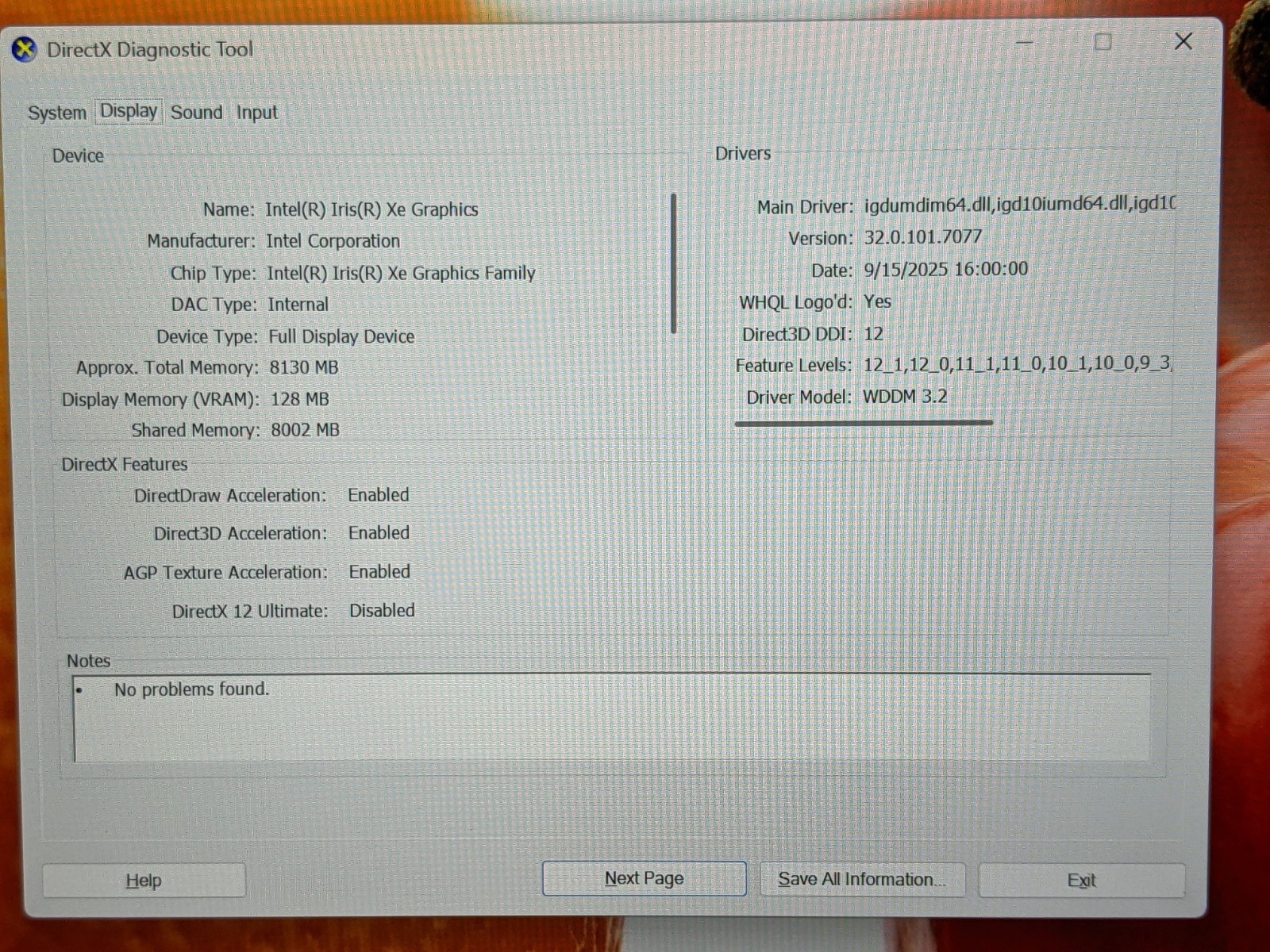Click the DAC Type value 'Internal'
This screenshot has width=1270, height=952.
(298, 305)
